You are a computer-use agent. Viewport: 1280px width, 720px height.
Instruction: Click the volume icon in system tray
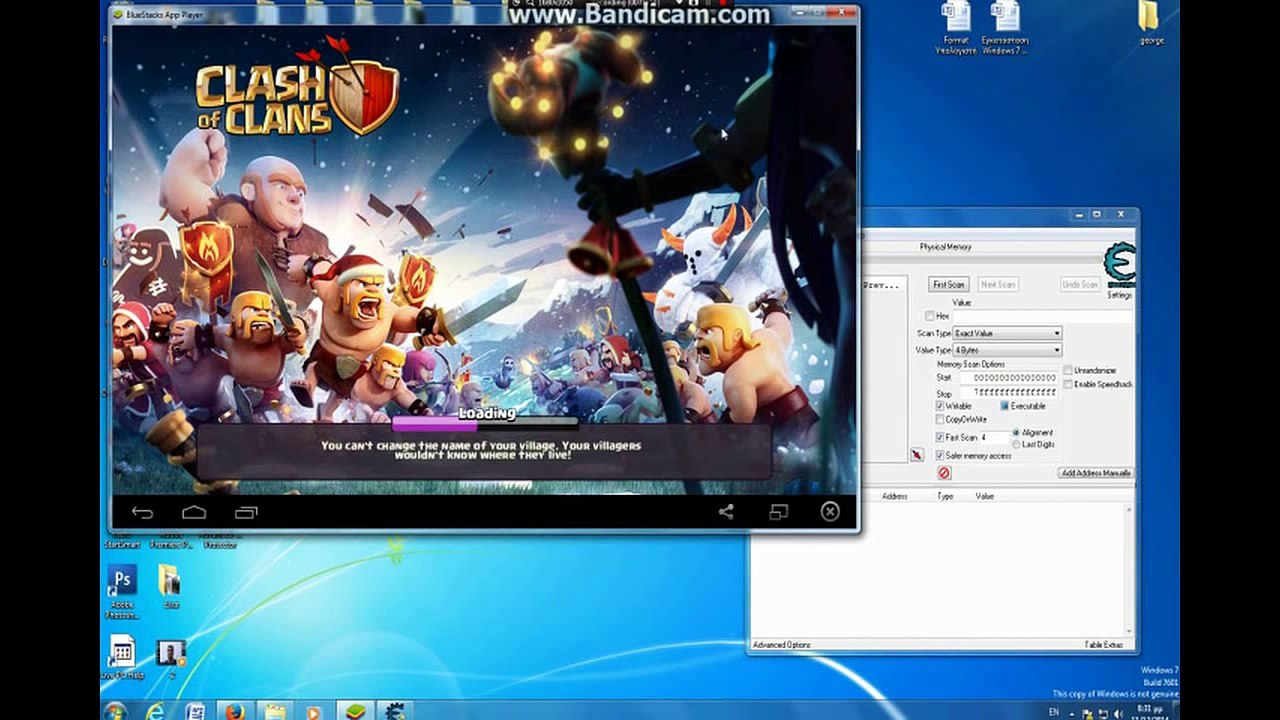(1119, 714)
